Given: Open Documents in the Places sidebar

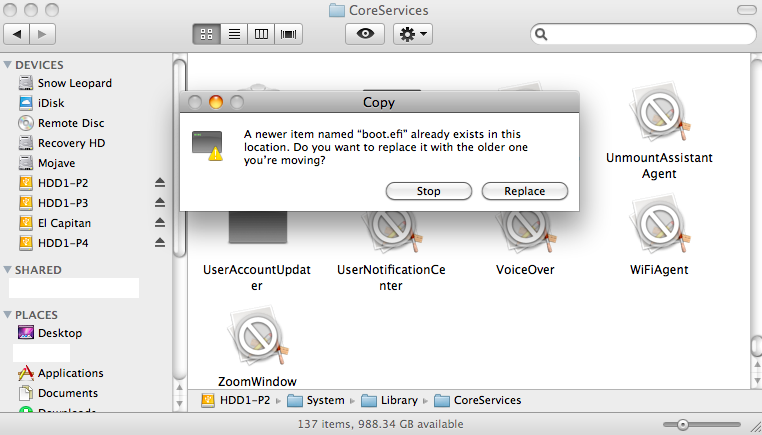Looking at the screenshot, I should coord(58,393).
